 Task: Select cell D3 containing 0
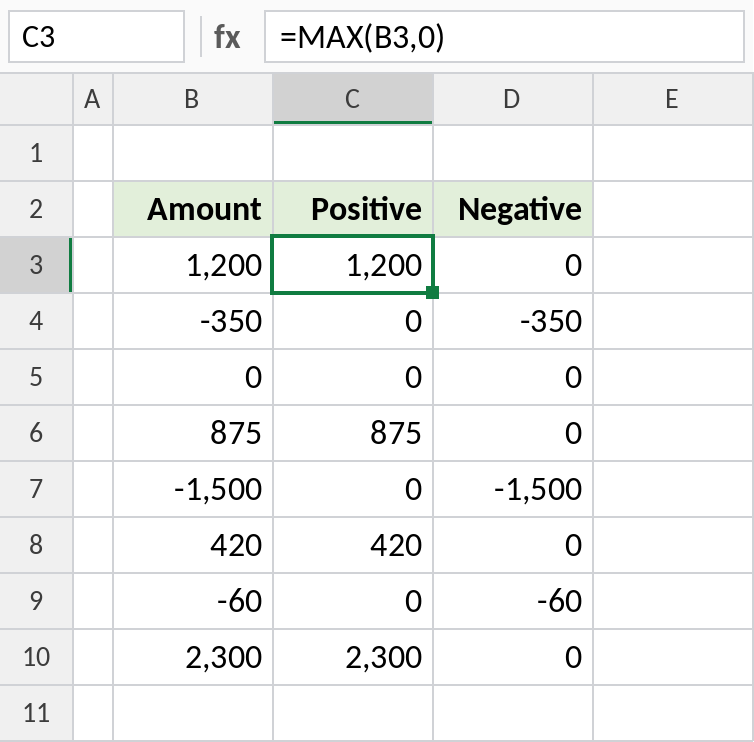point(513,265)
